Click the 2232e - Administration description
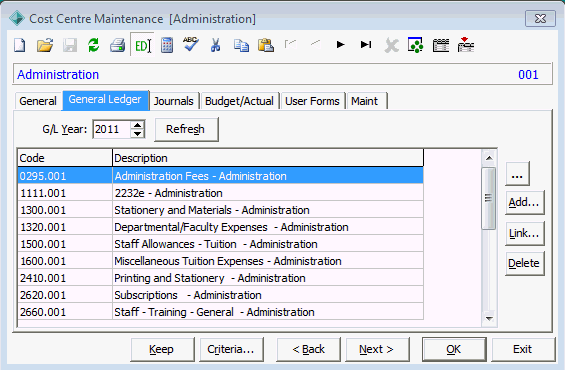The image size is (565, 370). pos(168,193)
